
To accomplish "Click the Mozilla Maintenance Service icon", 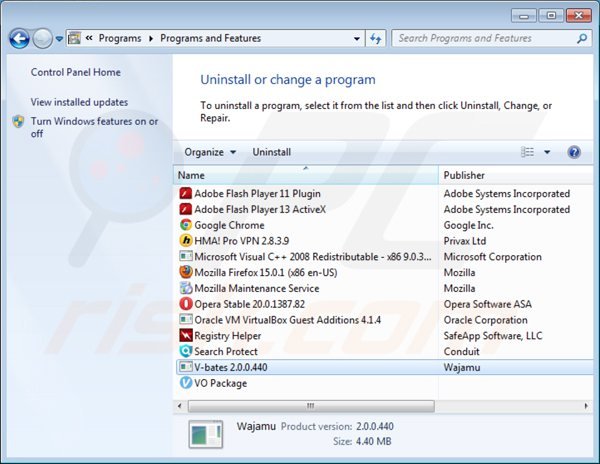I will [x=186, y=288].
